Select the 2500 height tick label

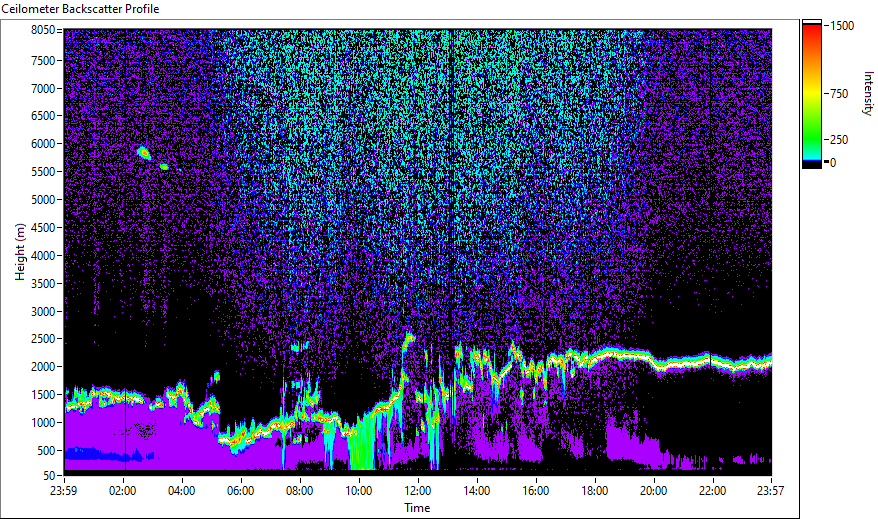[43, 339]
